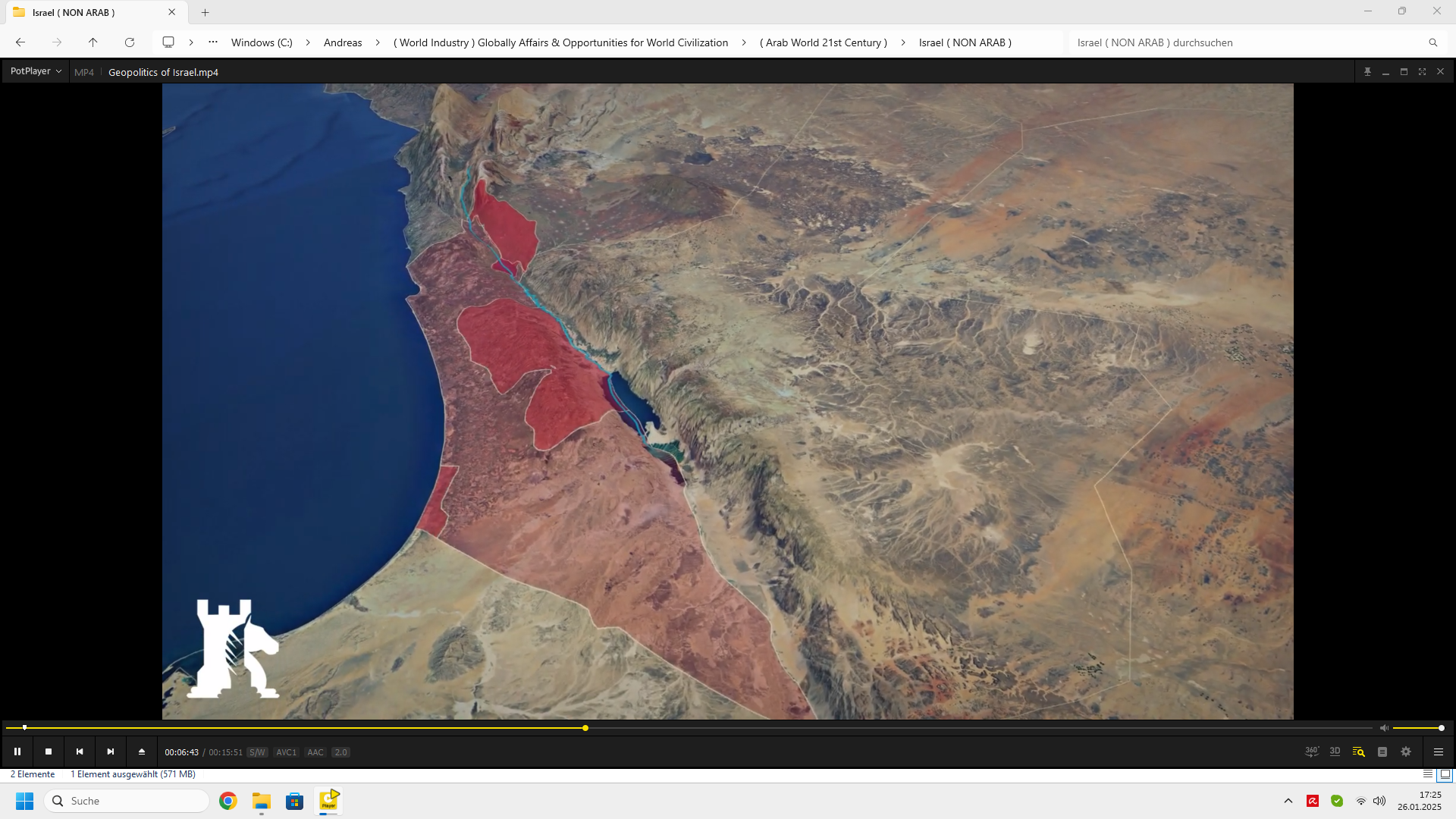Skip to the previous file

[x=80, y=752]
